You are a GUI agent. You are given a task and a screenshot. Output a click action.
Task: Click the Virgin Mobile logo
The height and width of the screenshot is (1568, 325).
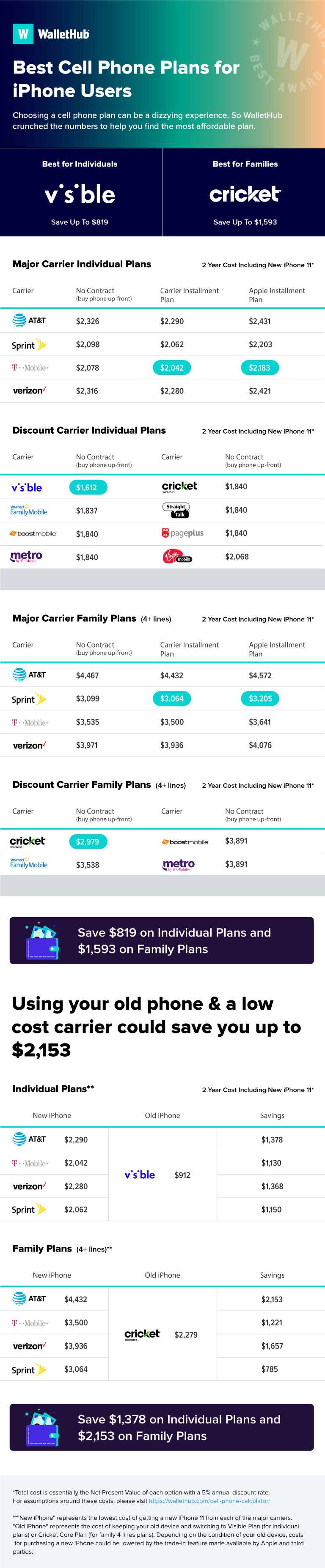[177, 556]
